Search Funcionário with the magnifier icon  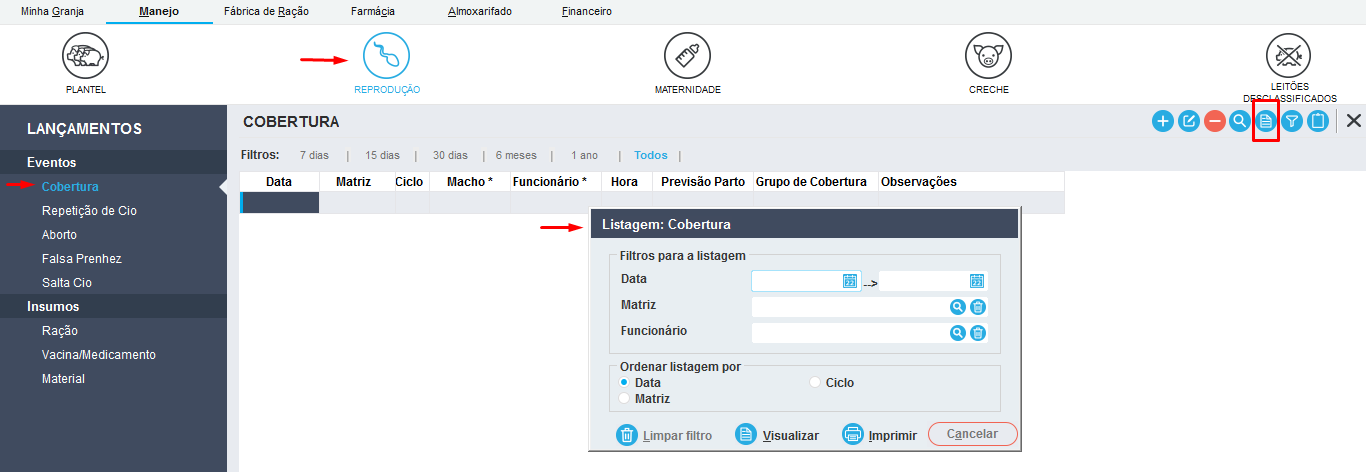[958, 333]
